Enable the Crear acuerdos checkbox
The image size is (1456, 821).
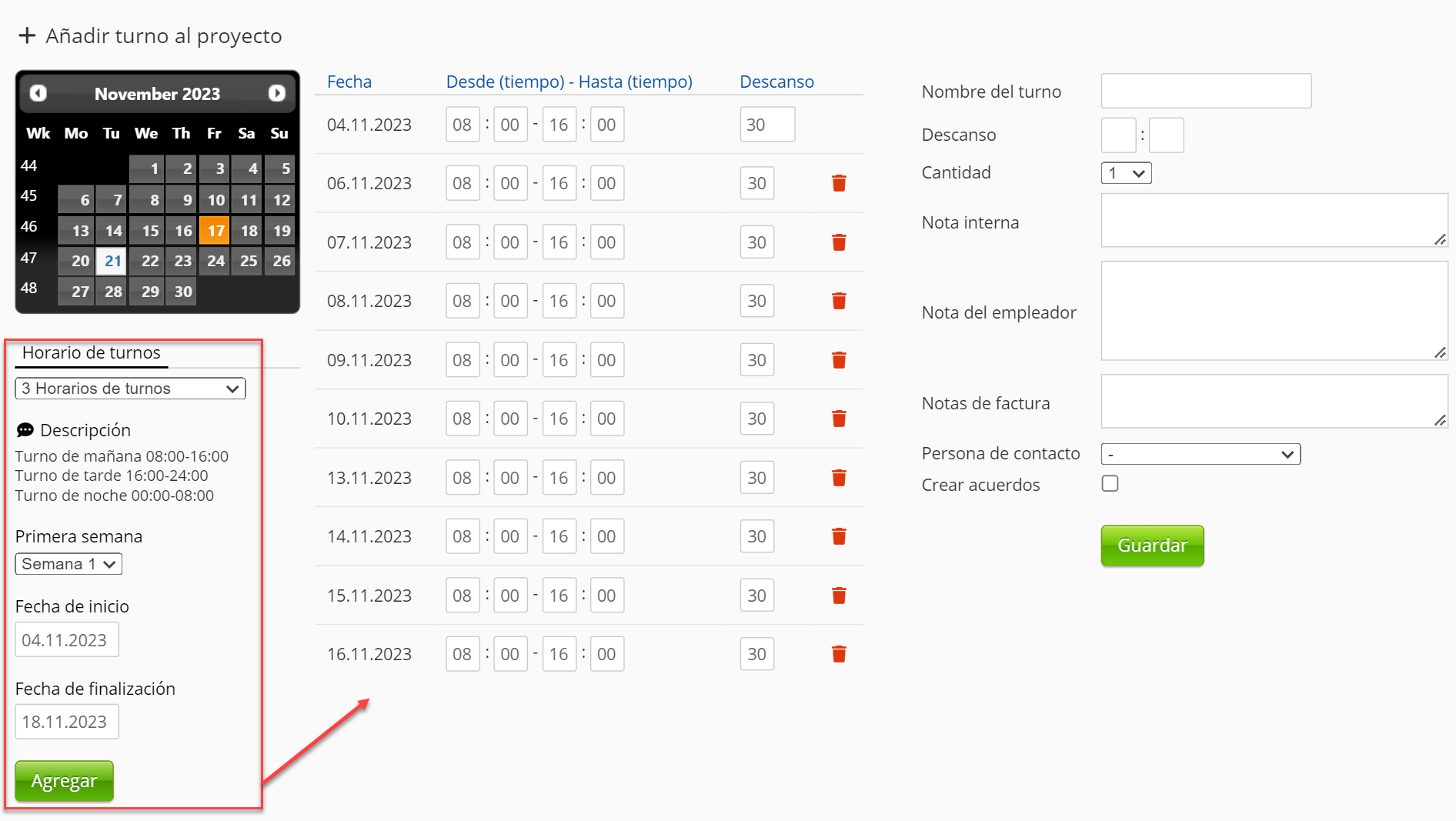(1110, 484)
